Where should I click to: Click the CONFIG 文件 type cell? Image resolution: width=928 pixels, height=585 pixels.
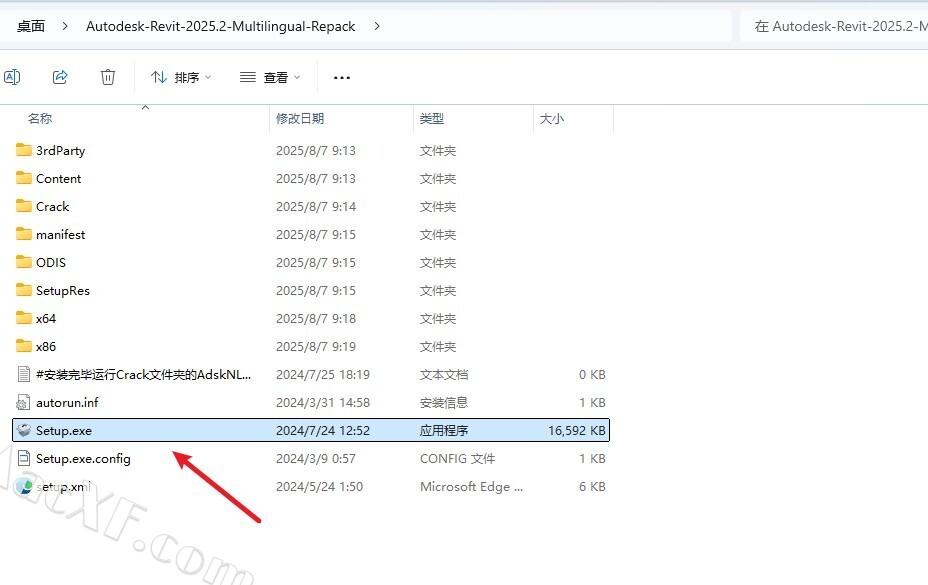pos(457,458)
